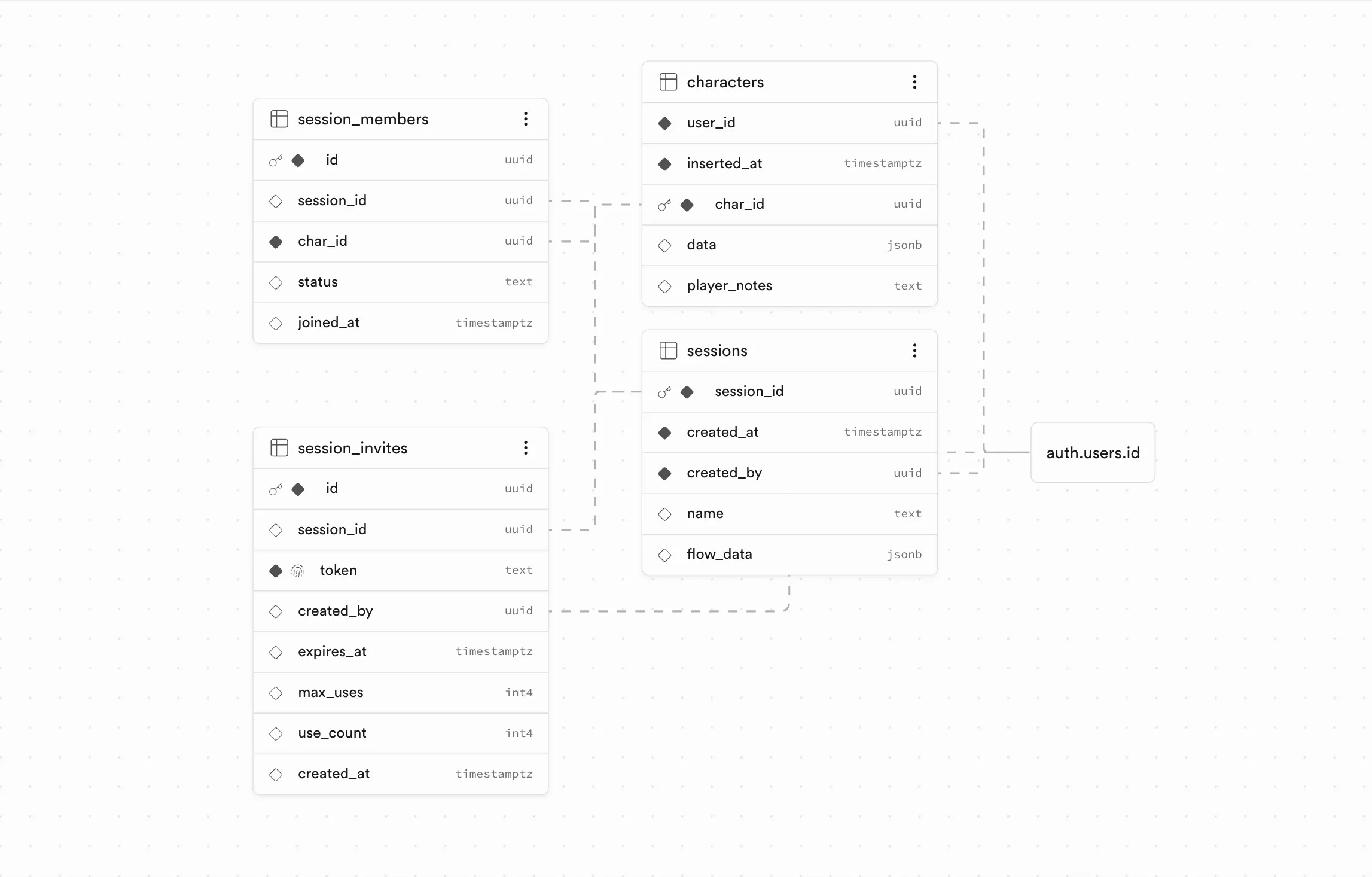
Task: Click the table icon next to sessions header
Action: 668,350
